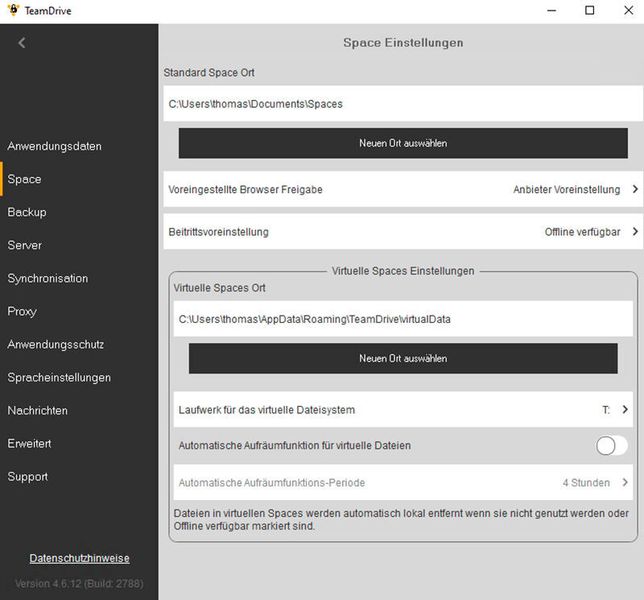Click chevron next to Offline verfügbar
The width and height of the screenshot is (644, 600).
click(x=635, y=232)
